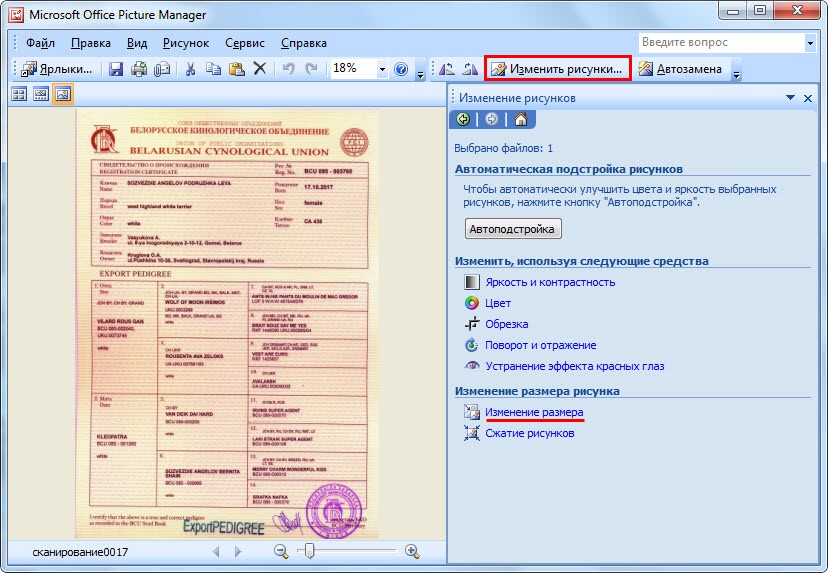Switch to filmstrip view
Screen dimensions: 828x573
[x=41, y=95]
